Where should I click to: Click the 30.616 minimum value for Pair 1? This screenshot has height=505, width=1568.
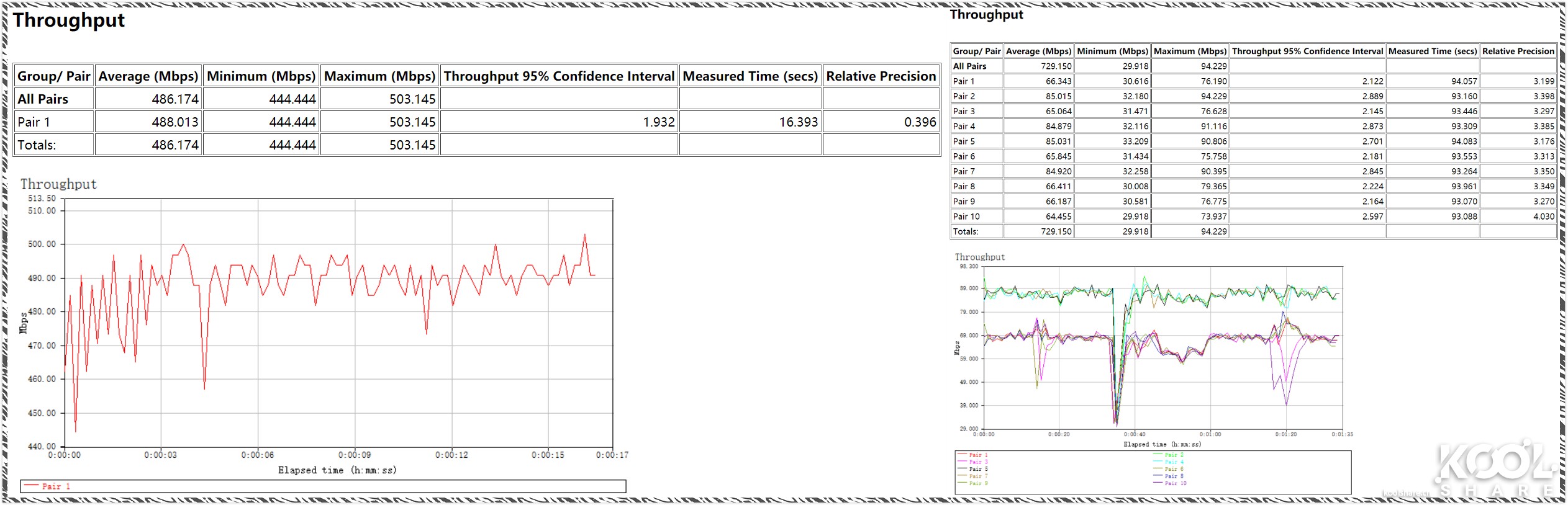(x=1135, y=81)
